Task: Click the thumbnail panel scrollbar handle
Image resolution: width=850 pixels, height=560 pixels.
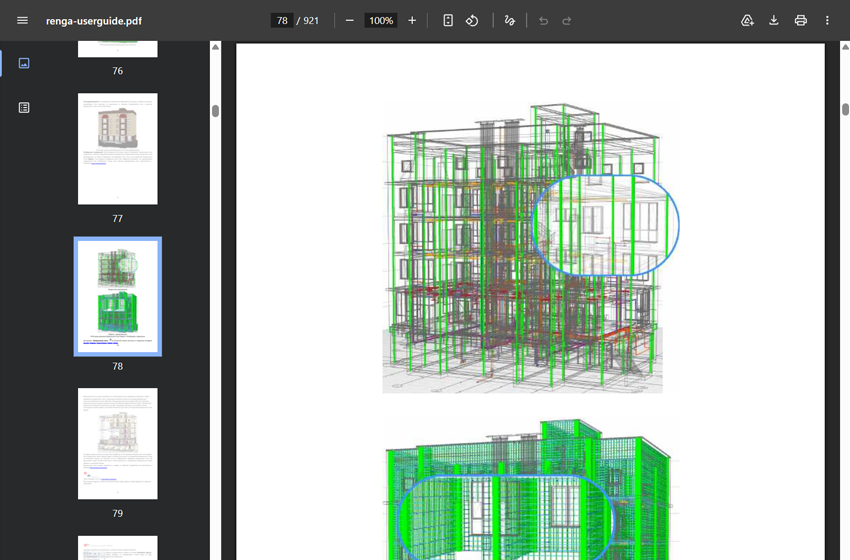Action: (x=215, y=111)
